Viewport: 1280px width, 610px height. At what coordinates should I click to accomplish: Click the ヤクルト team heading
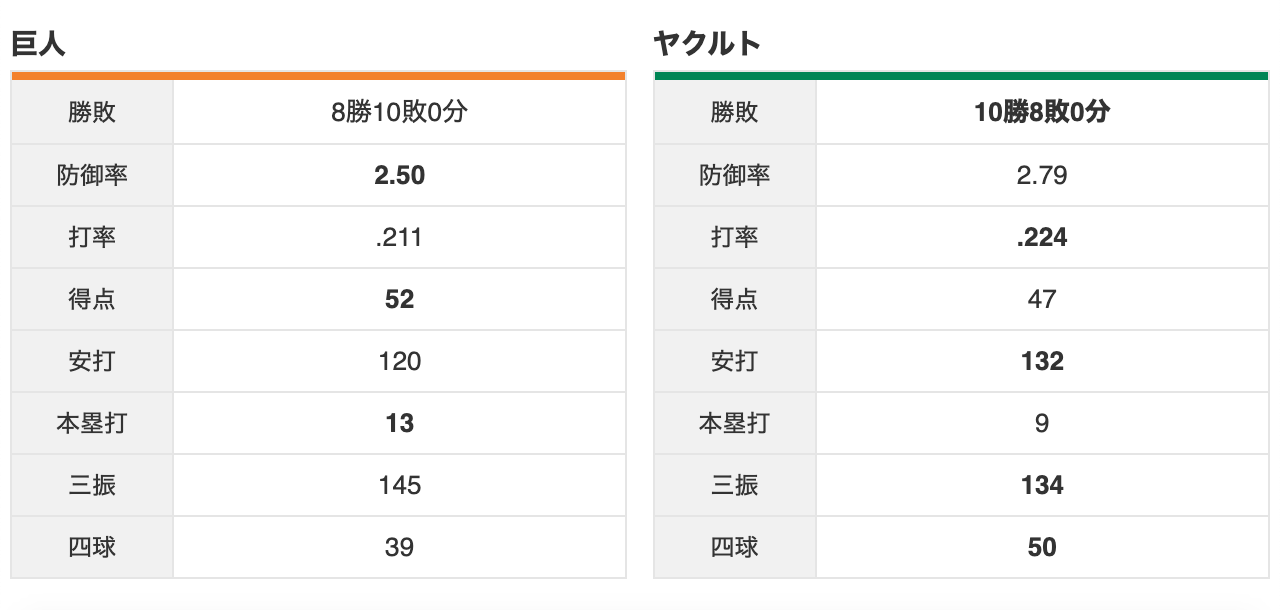pyautogui.click(x=707, y=44)
